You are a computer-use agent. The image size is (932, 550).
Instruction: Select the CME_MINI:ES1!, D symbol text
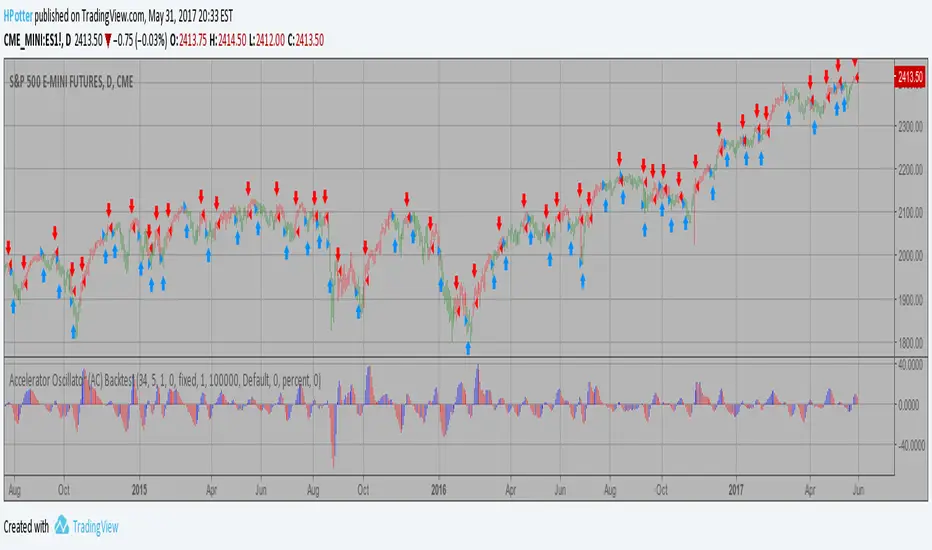37,40
